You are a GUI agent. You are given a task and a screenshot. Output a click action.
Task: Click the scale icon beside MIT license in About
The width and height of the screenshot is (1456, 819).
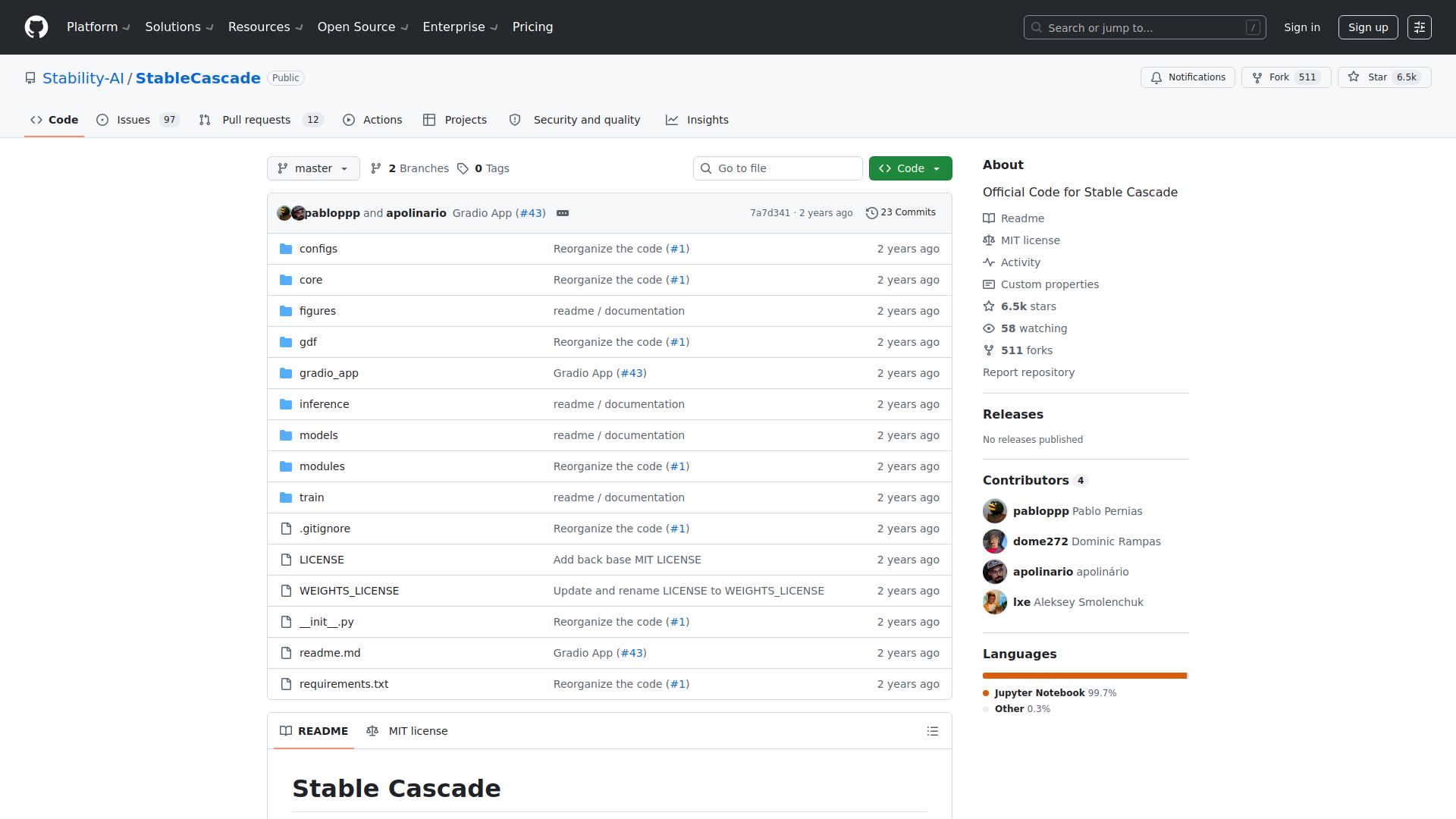(989, 240)
